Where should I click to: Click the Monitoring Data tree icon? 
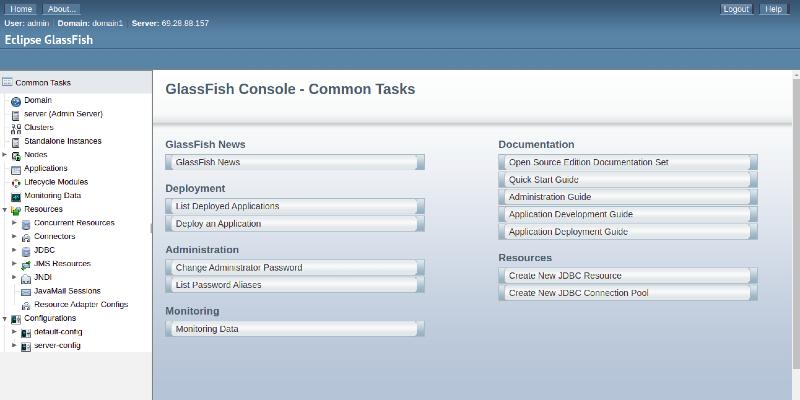[16, 197]
